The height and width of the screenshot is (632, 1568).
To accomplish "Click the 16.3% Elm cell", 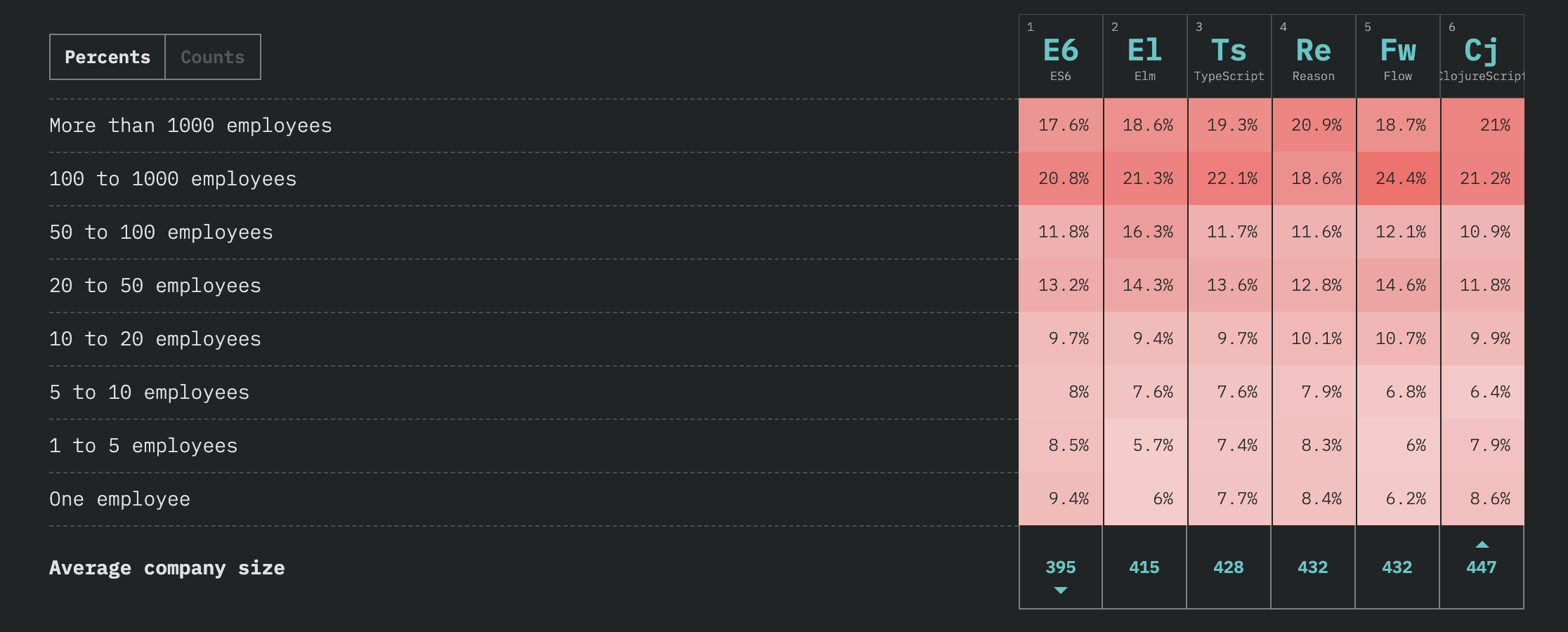I will pyautogui.click(x=1146, y=232).
